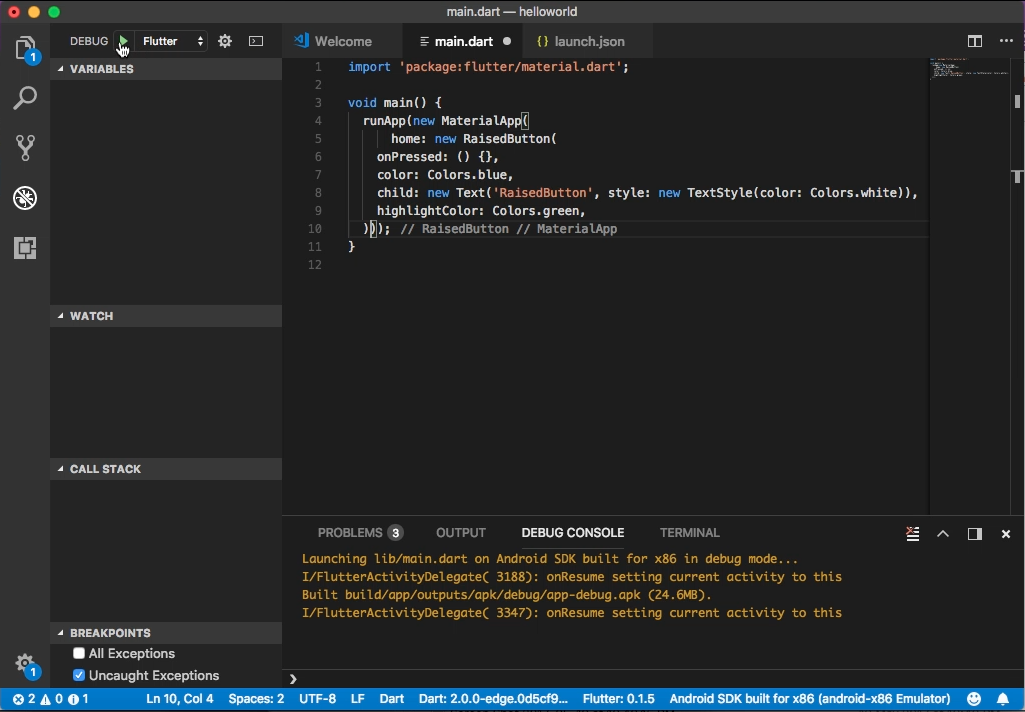Click the errors count in status bar

(x=24, y=699)
